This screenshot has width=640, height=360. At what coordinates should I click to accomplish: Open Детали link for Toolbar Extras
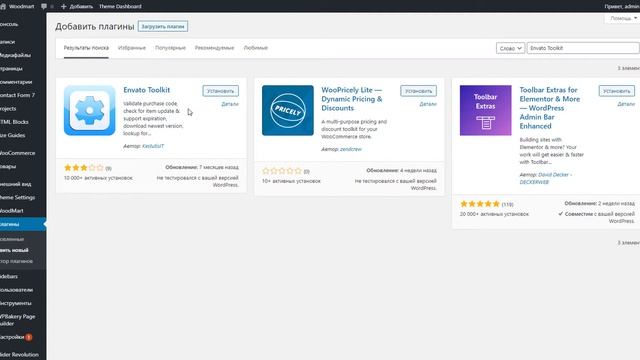coord(626,104)
